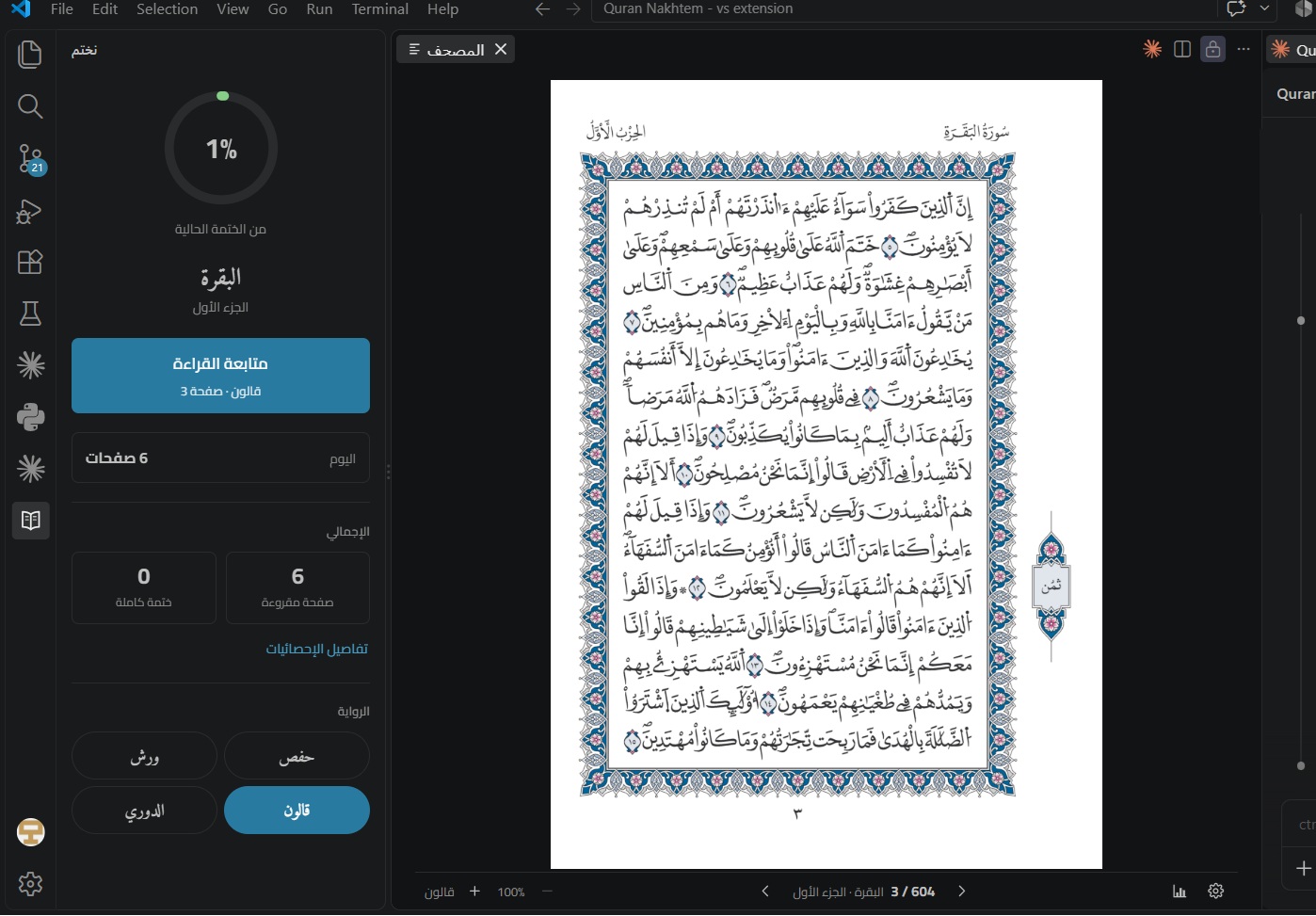1316x916 pixels.
Task: Open the Accounts avatar icon
Action: pyautogui.click(x=30, y=832)
